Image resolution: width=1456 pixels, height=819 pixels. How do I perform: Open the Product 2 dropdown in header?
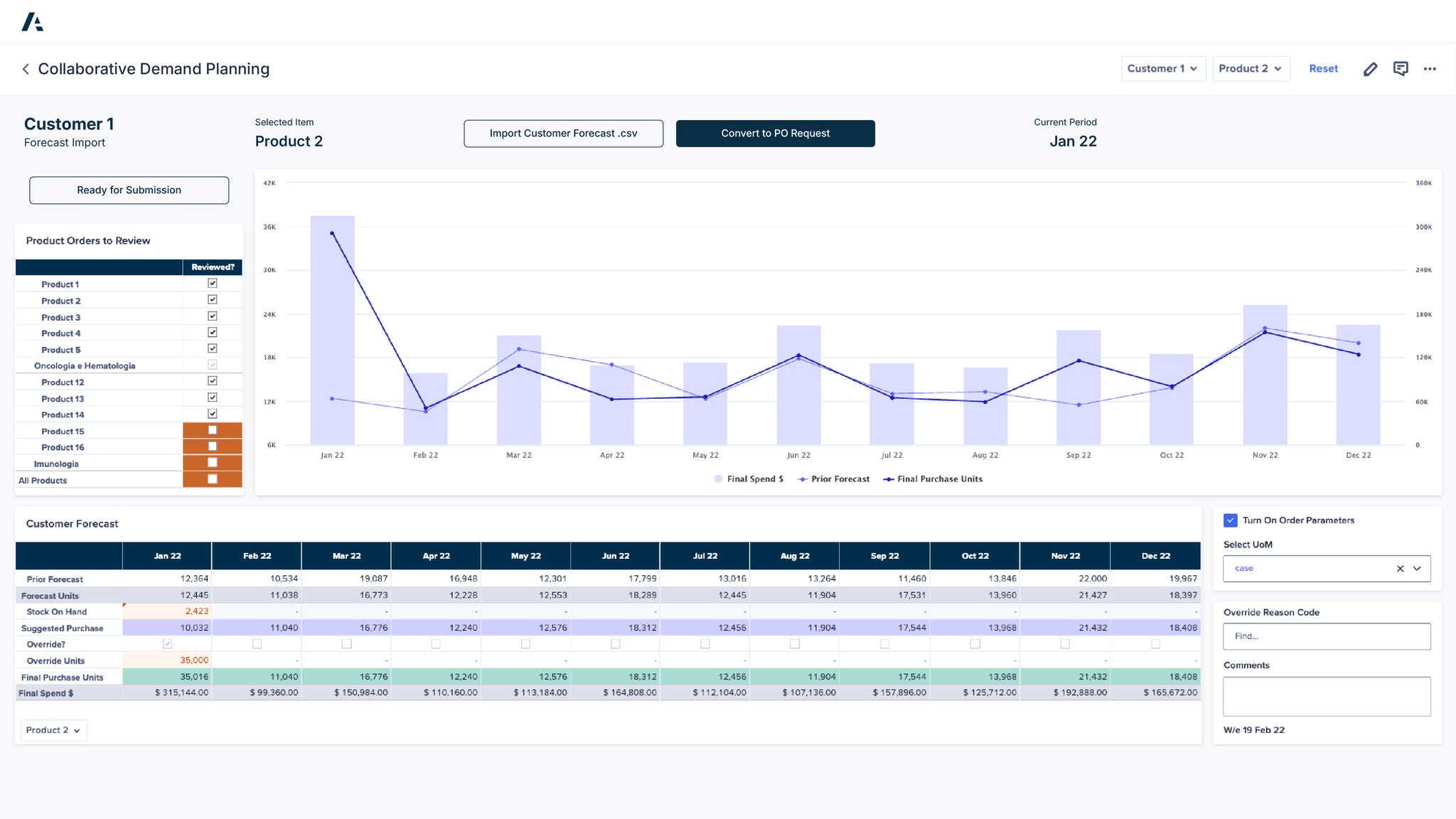1251,69
